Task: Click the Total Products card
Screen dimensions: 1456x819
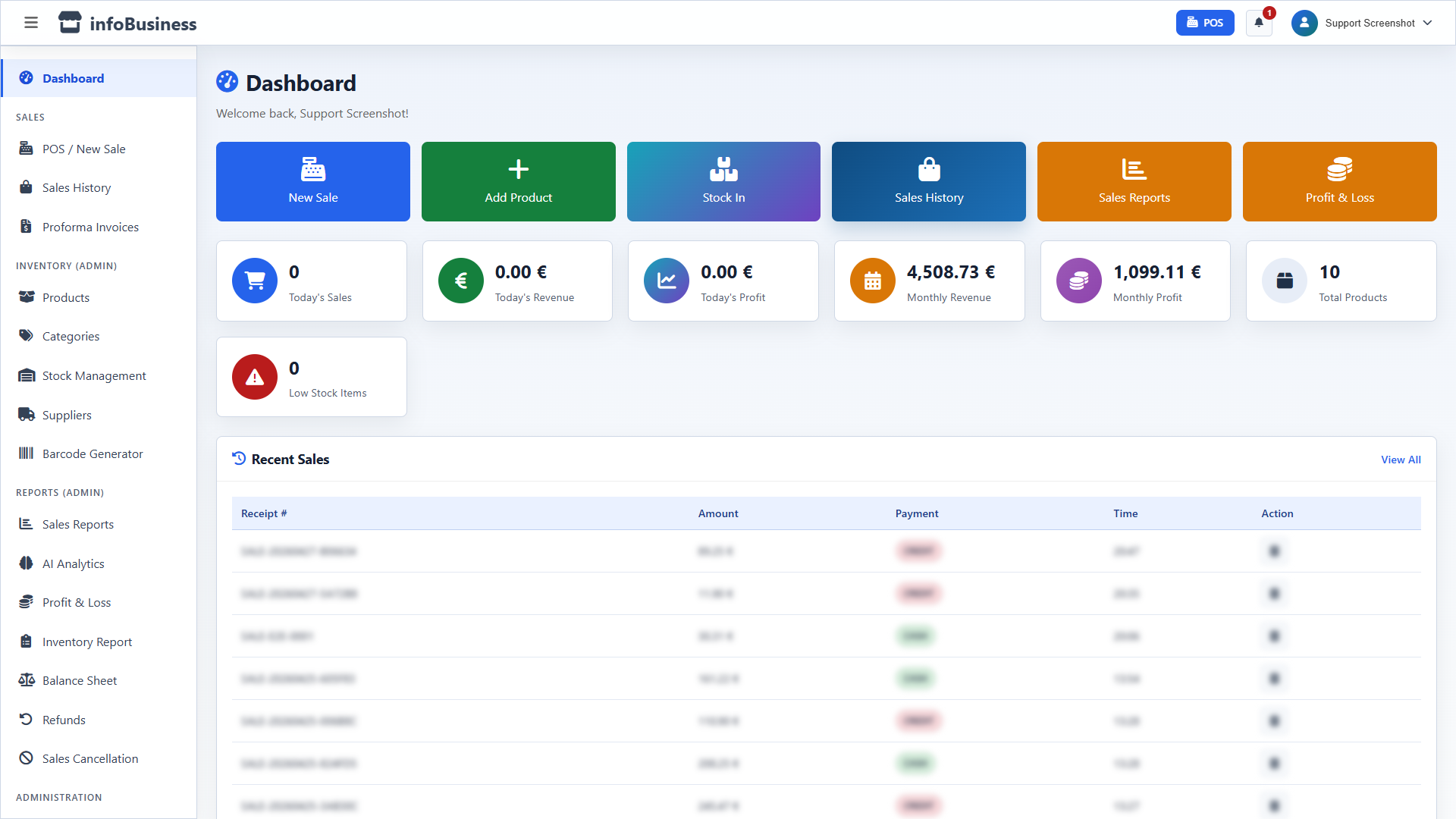Action: 1341,281
